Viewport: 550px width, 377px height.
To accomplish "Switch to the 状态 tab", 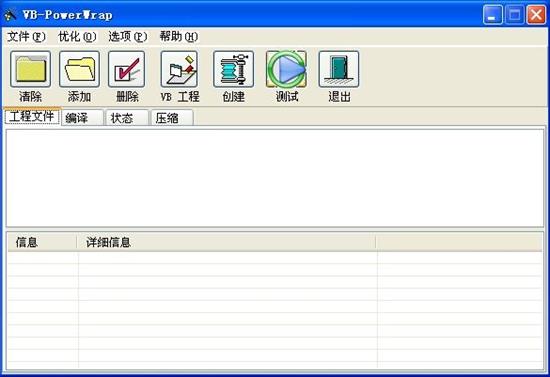I will click(x=127, y=118).
